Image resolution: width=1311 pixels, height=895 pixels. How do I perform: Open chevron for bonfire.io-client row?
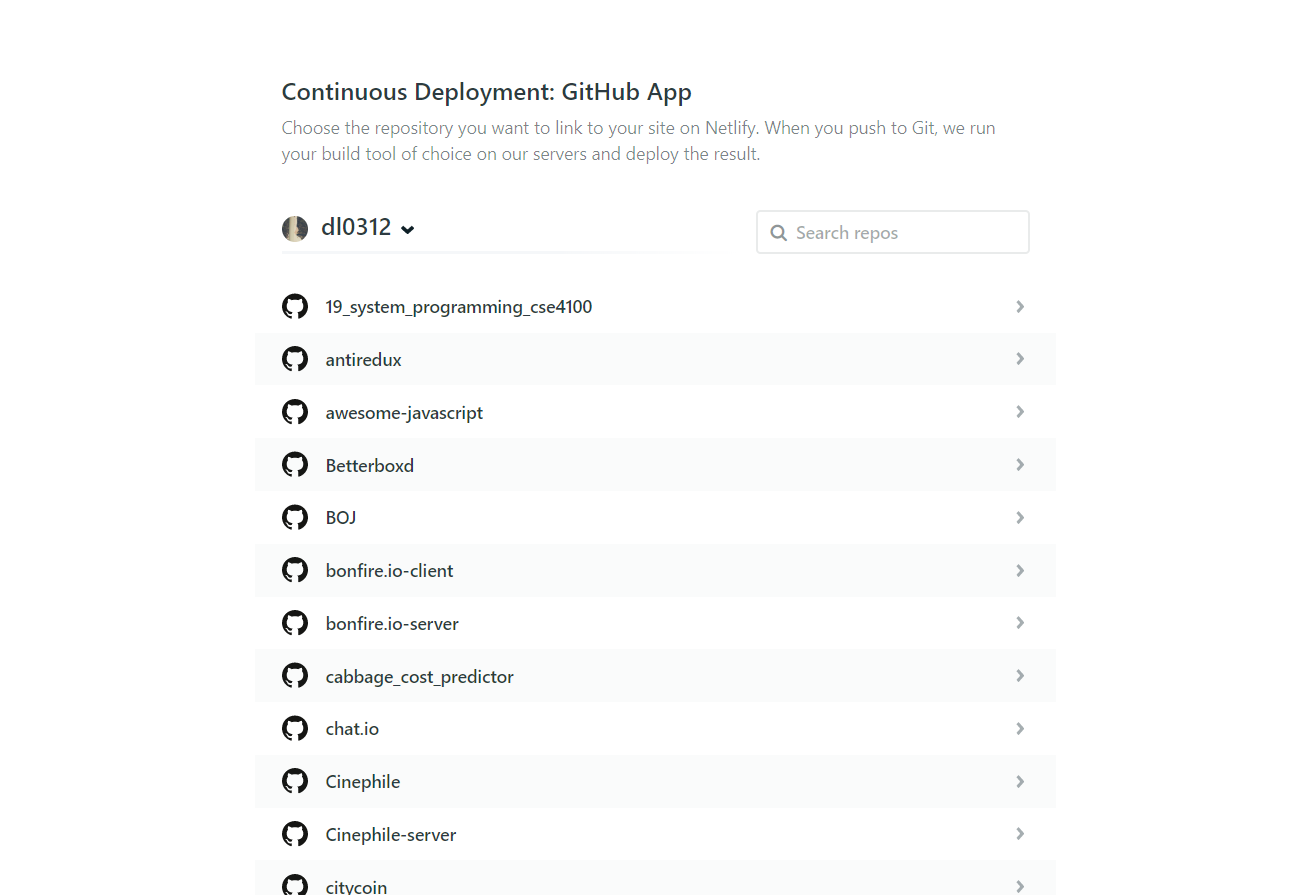pos(1020,570)
